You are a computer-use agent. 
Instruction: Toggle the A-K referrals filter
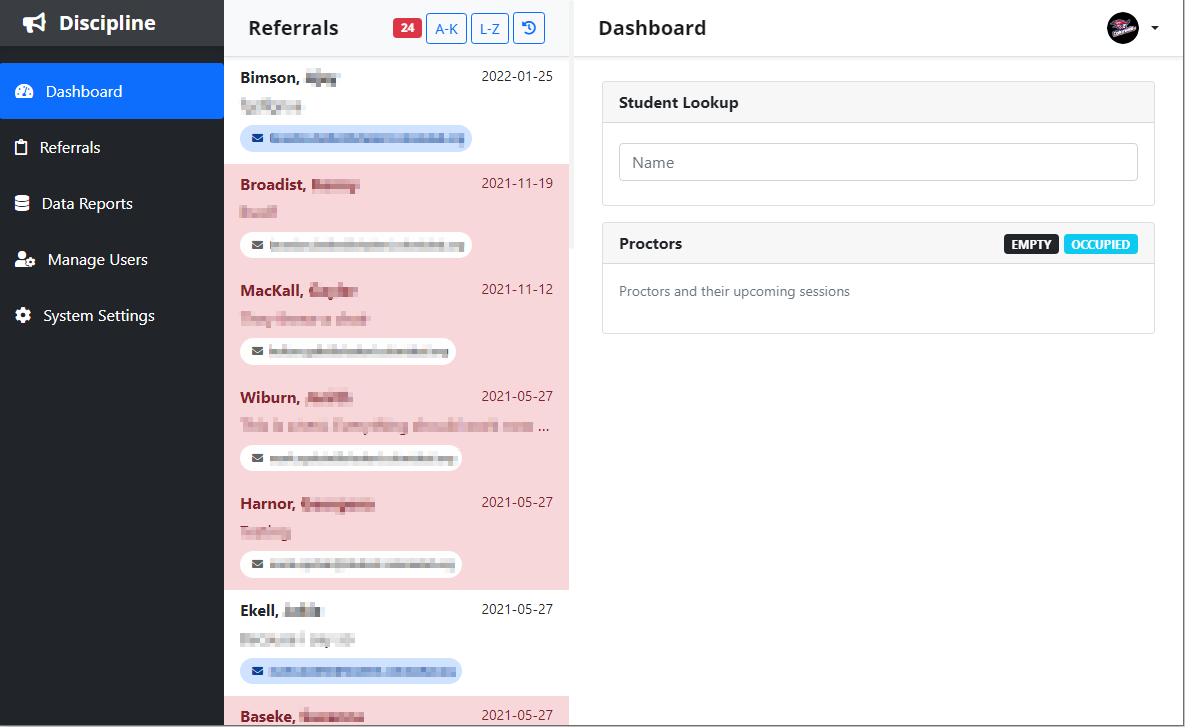tap(446, 29)
